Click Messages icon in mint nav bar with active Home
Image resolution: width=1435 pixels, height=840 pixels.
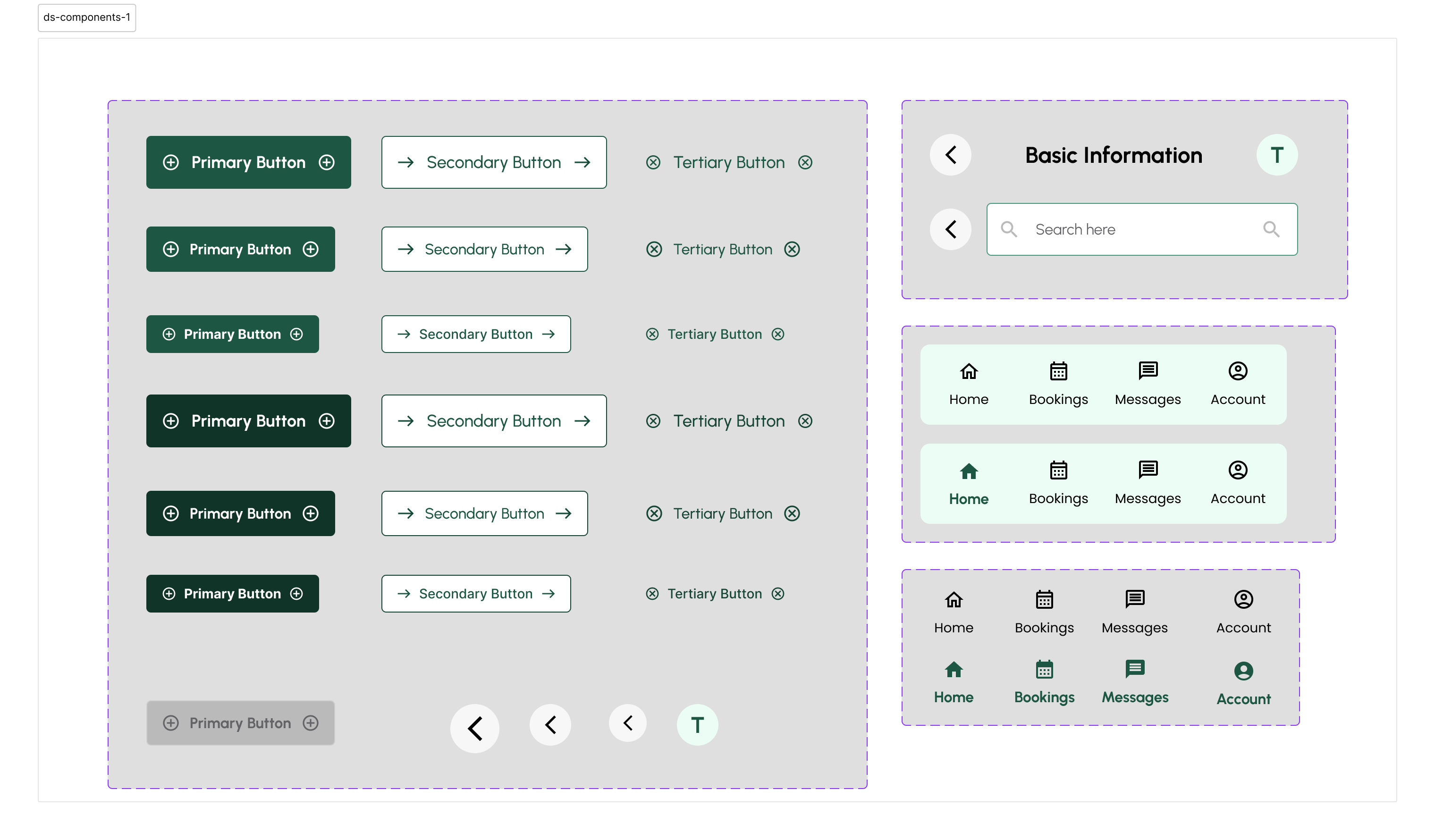click(x=1148, y=470)
